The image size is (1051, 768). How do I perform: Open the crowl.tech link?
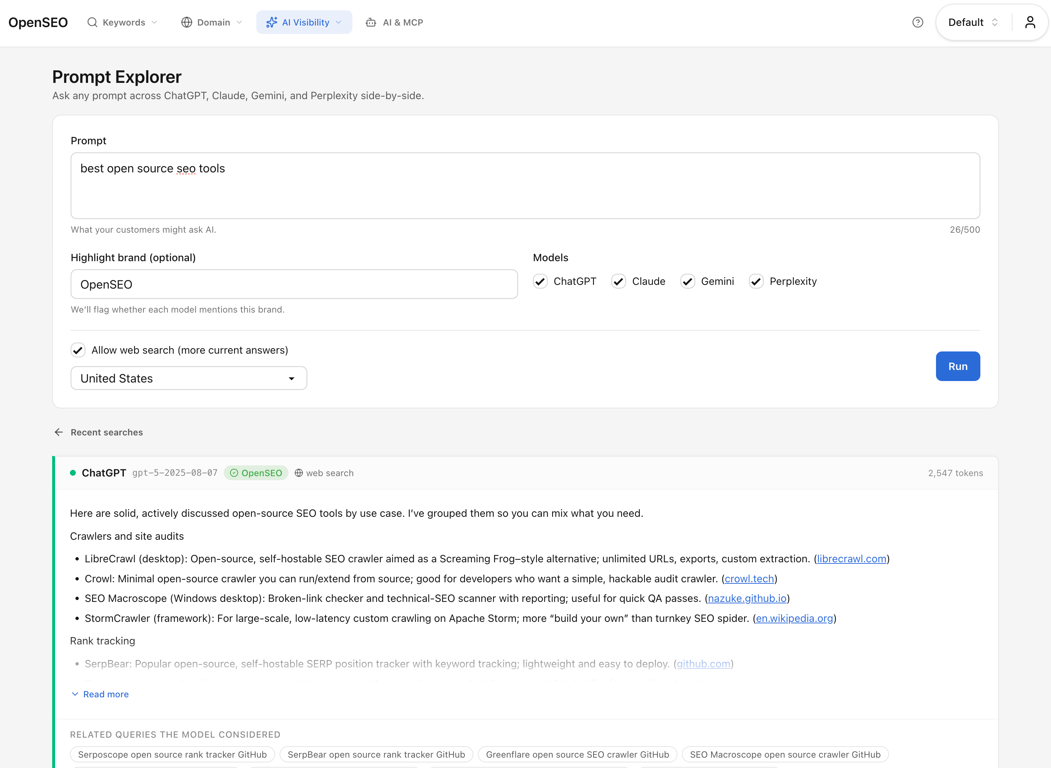(749, 578)
